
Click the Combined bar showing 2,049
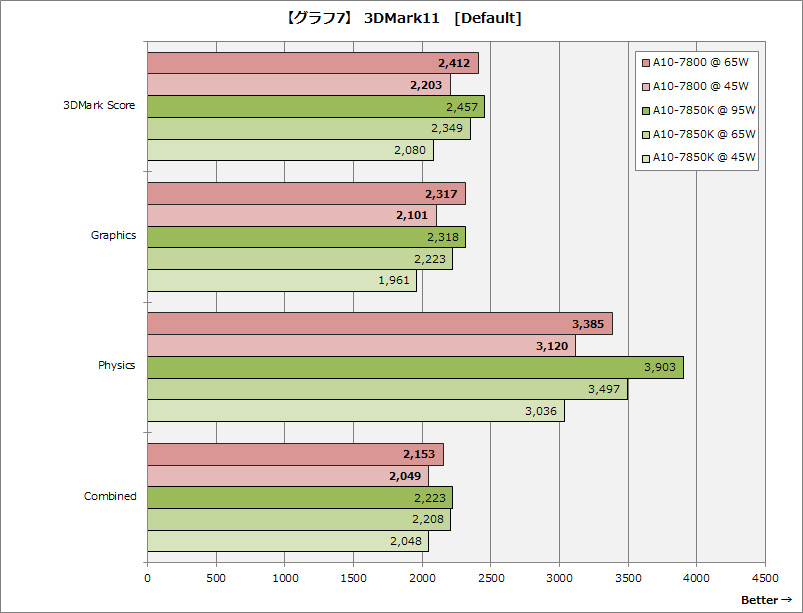click(287, 476)
